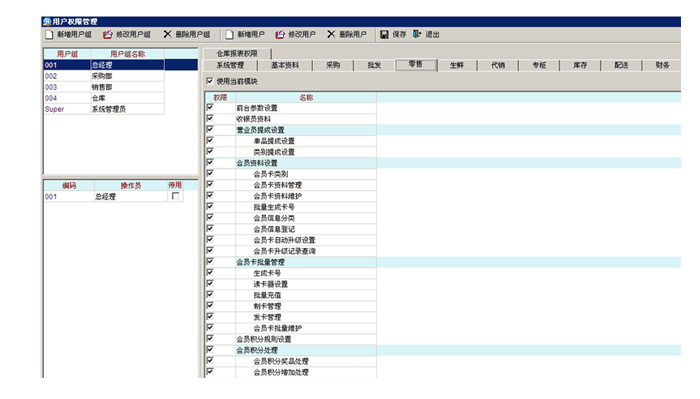Image resolution: width=700 pixels, height=399 pixels.
Task: Switch to the 代销 tab
Action: click(x=498, y=65)
